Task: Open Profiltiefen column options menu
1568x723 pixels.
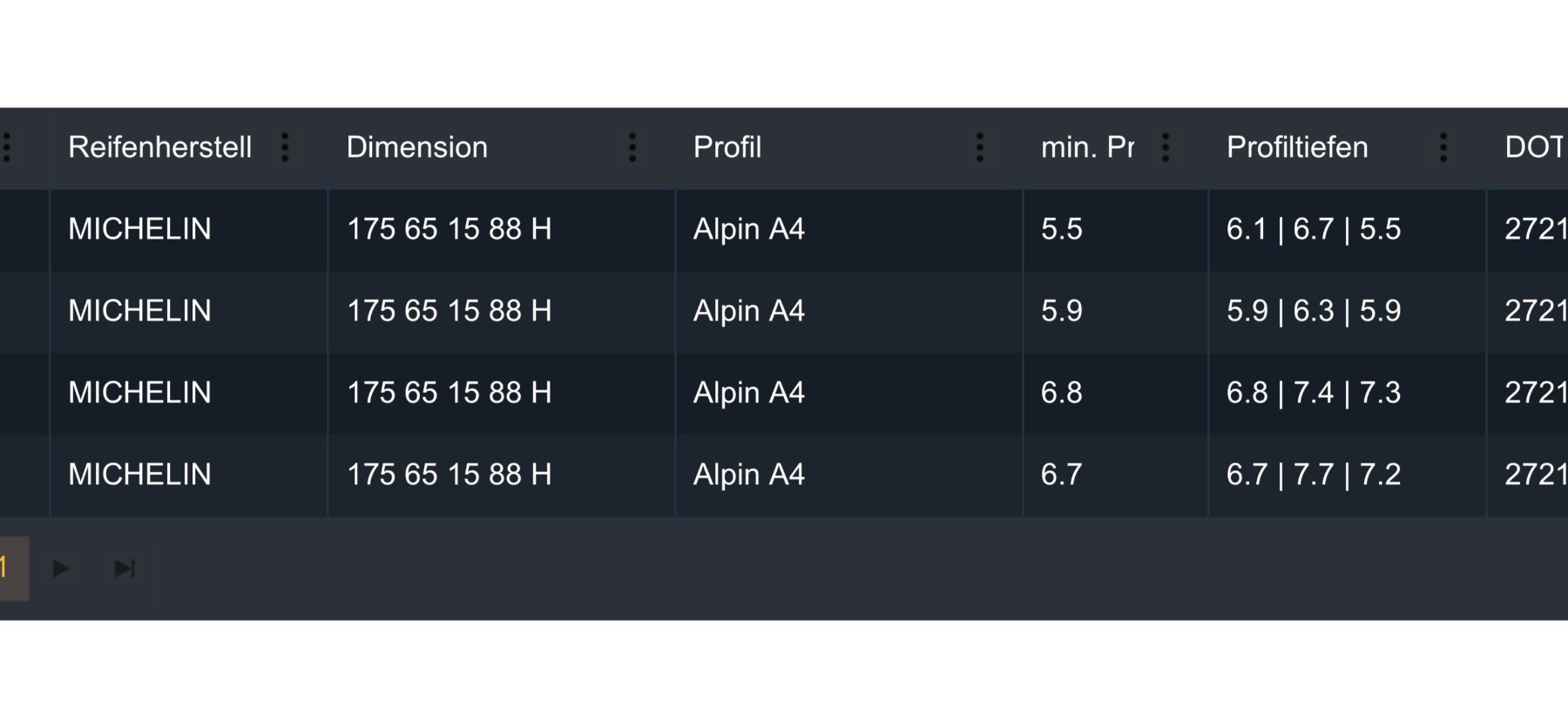Action: (1443, 147)
